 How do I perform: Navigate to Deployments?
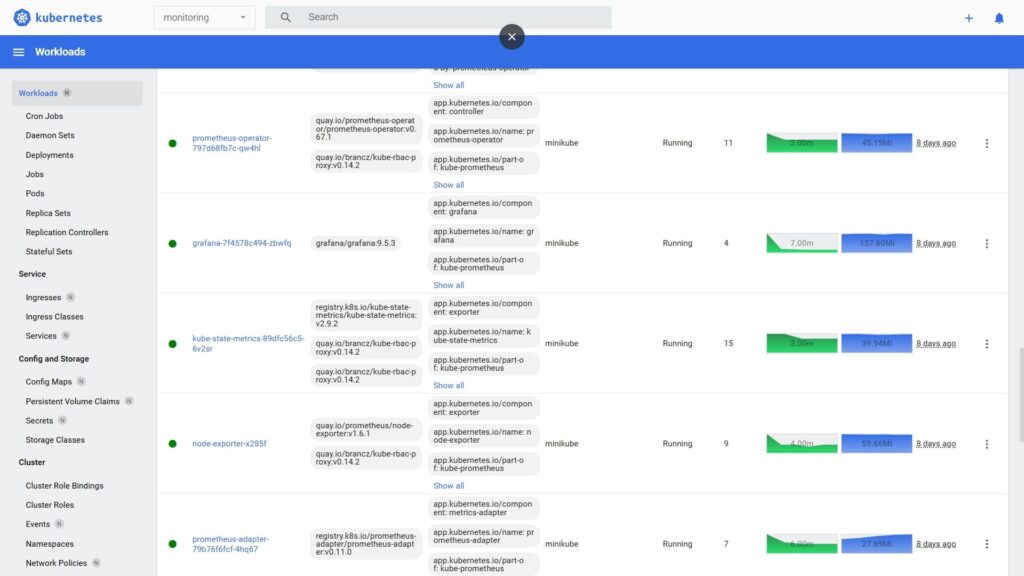tap(50, 155)
